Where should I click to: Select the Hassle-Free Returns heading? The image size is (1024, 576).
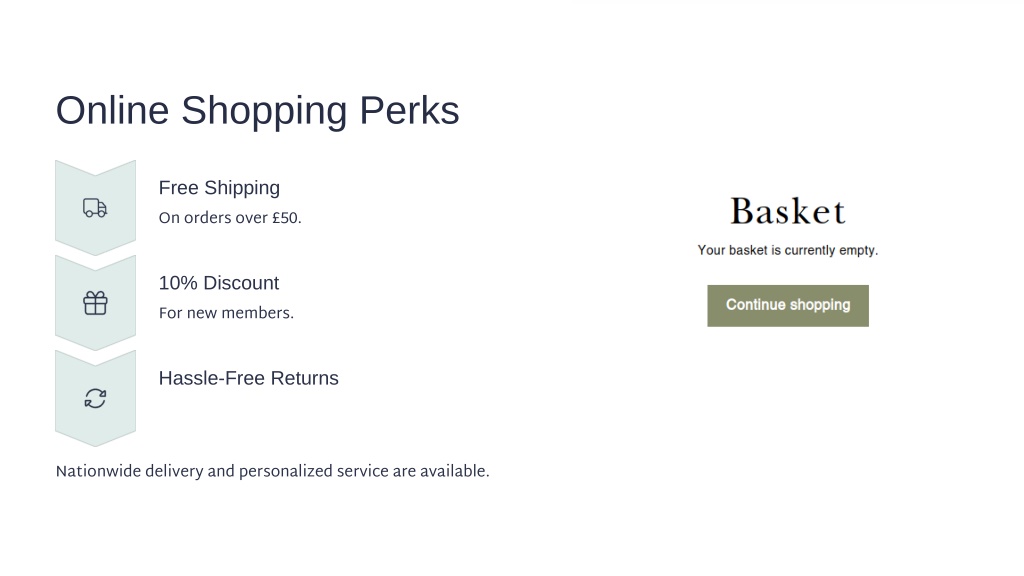[249, 378]
